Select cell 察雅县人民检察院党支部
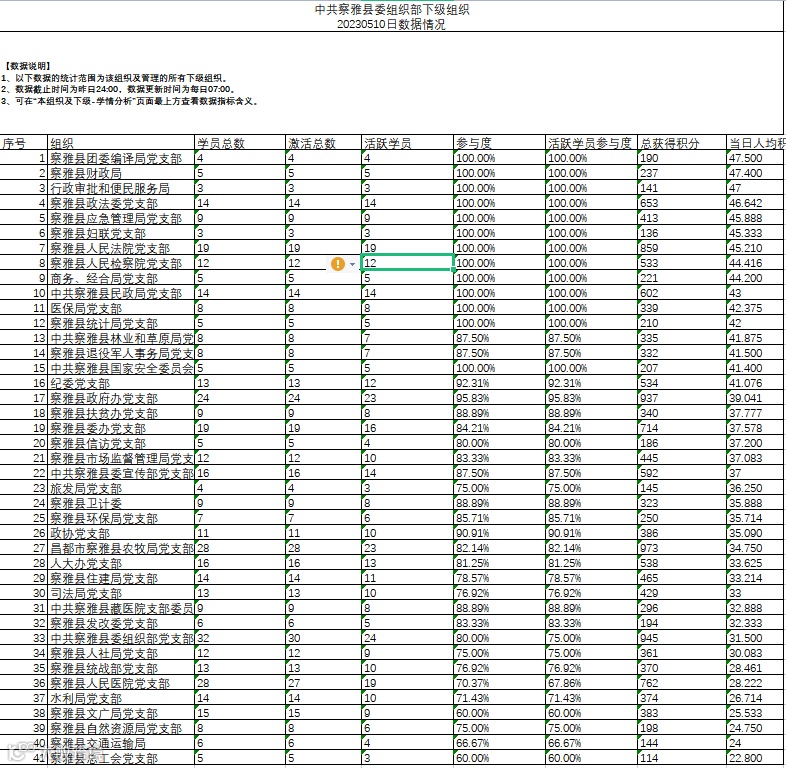786x768 pixels. (121, 263)
